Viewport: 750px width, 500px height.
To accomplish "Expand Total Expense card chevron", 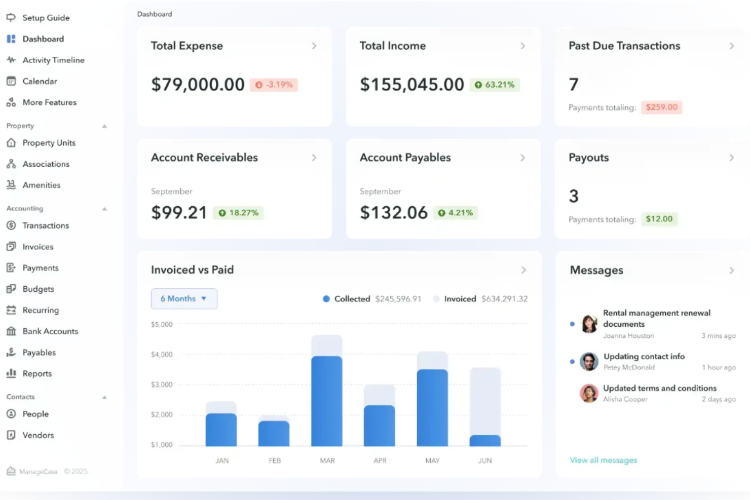I will click(x=314, y=46).
